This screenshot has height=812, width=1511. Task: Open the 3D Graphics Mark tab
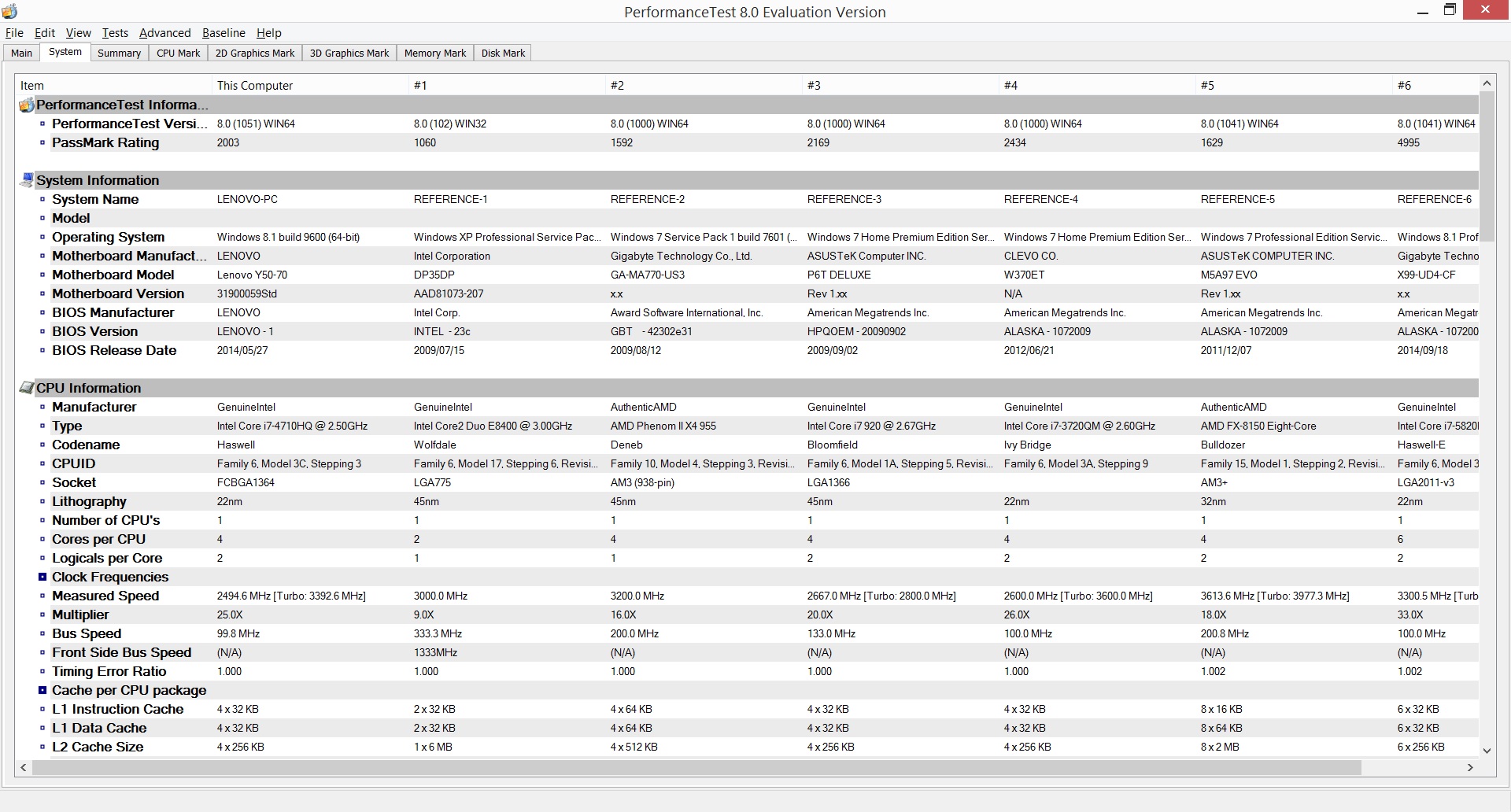pyautogui.click(x=349, y=53)
